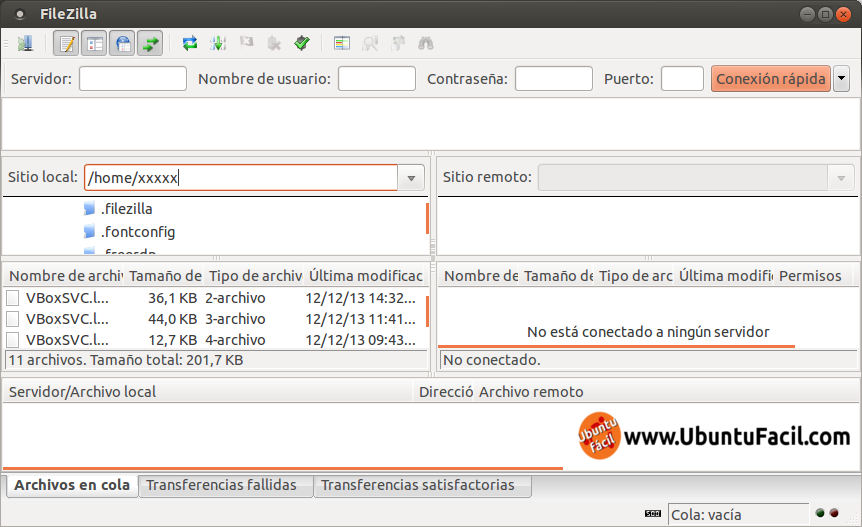Open the Sitio remoto combo box
The height and width of the screenshot is (527, 862).
696,177
